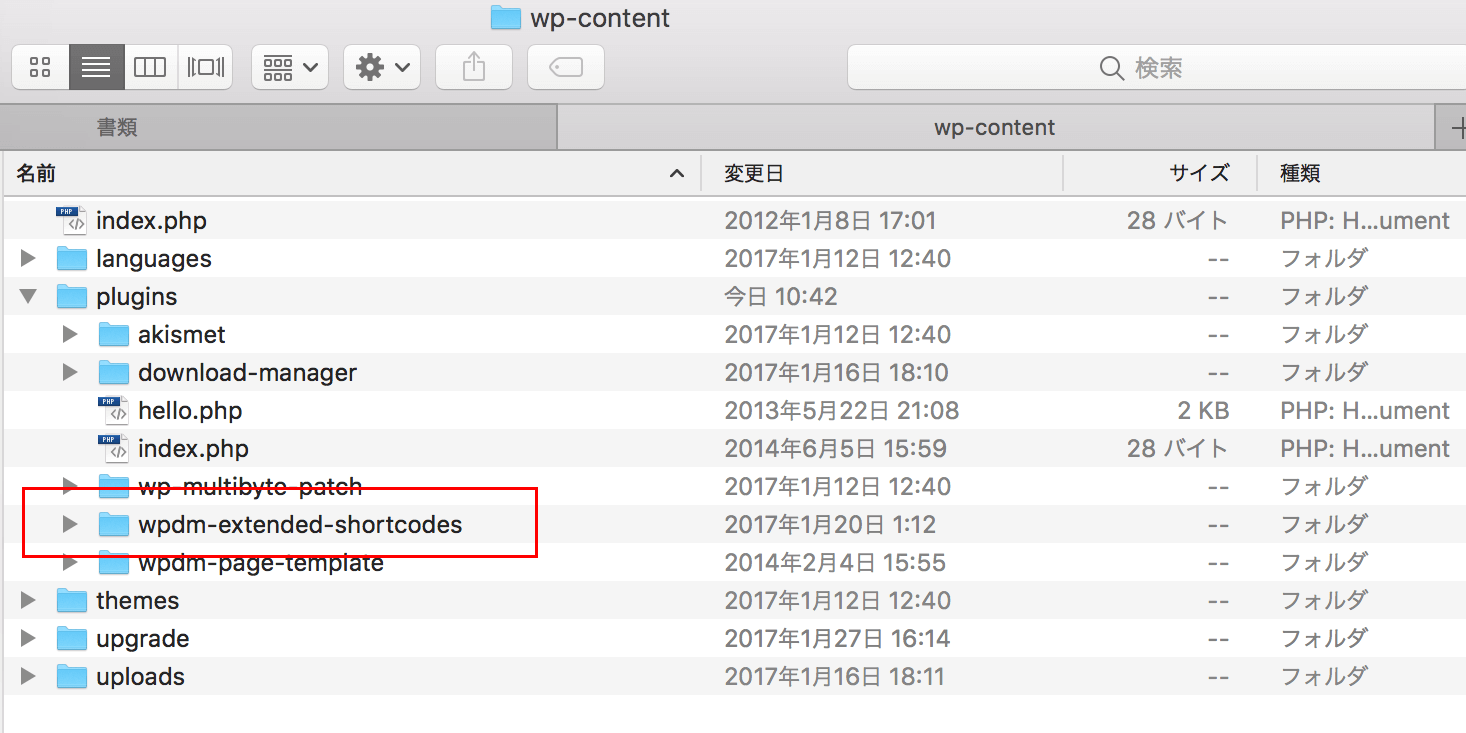Select the hello.php file icon

click(113, 411)
